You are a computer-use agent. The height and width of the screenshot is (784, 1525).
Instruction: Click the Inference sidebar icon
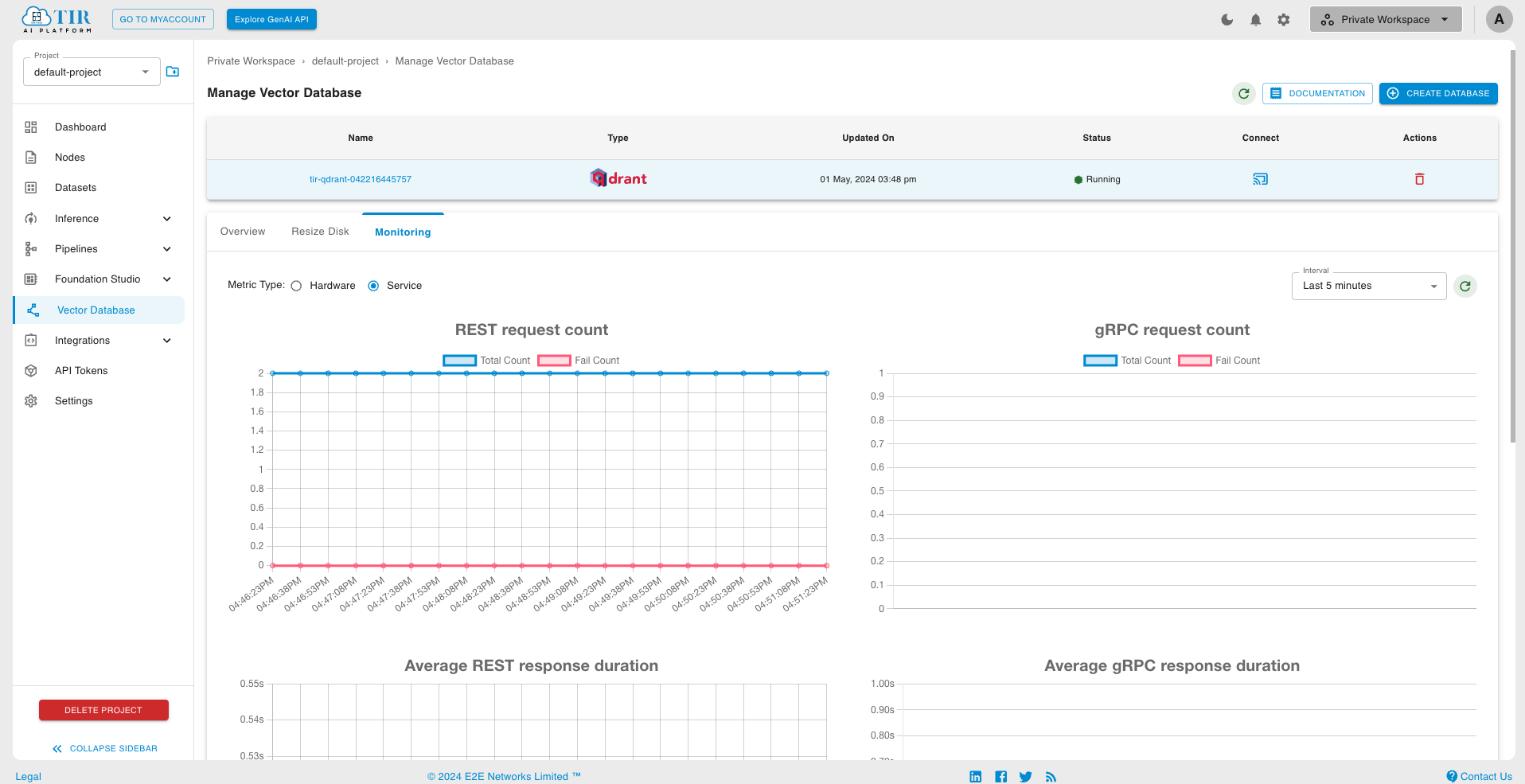pos(31,219)
